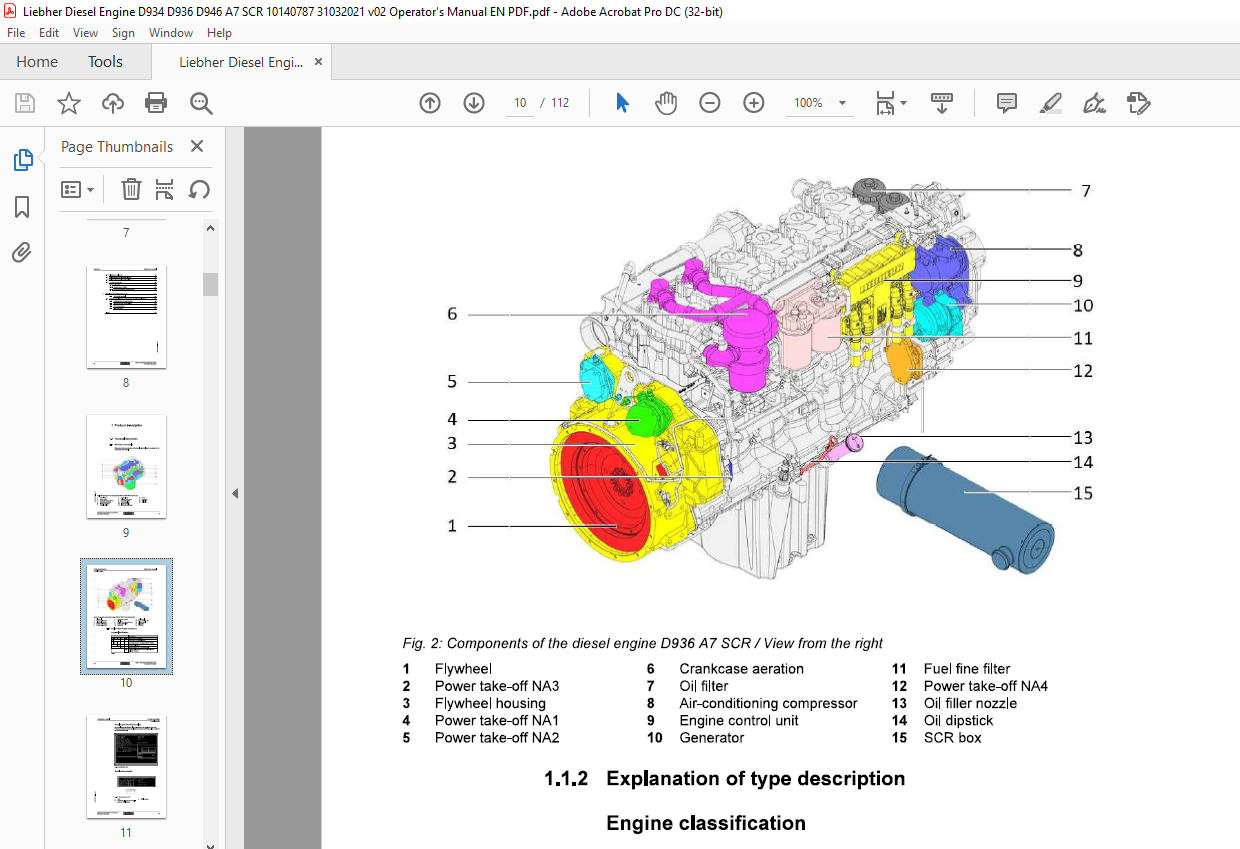This screenshot has width=1240, height=849.
Task: Rotate selected pages counterclockwise
Action: 199,189
